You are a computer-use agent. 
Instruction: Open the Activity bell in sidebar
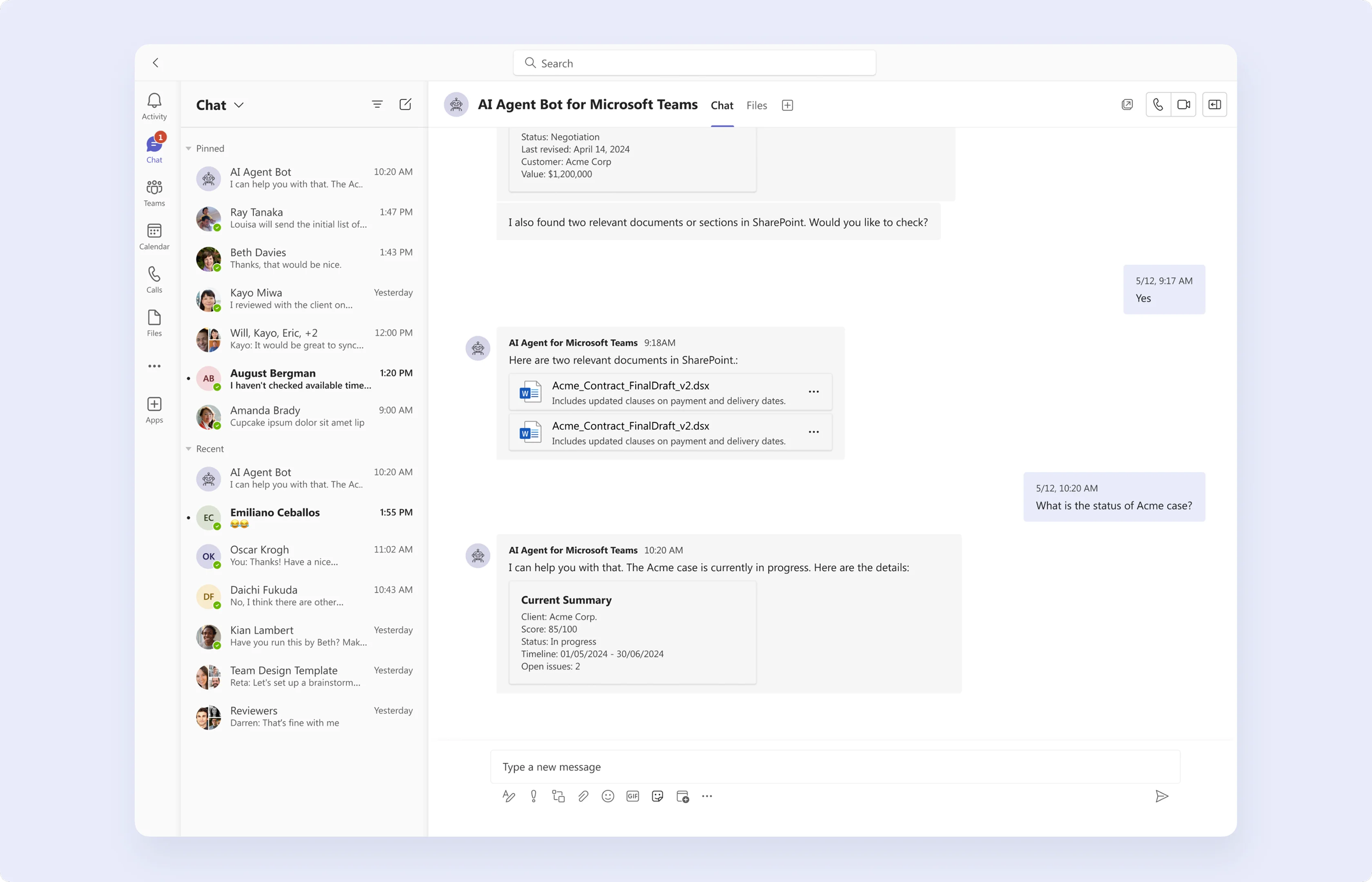coord(154,107)
